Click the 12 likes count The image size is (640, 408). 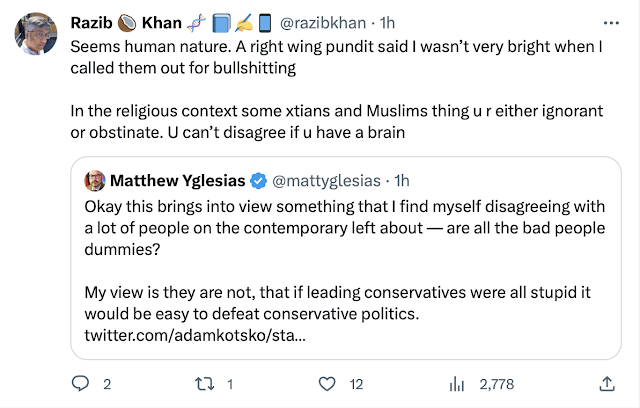tap(354, 383)
